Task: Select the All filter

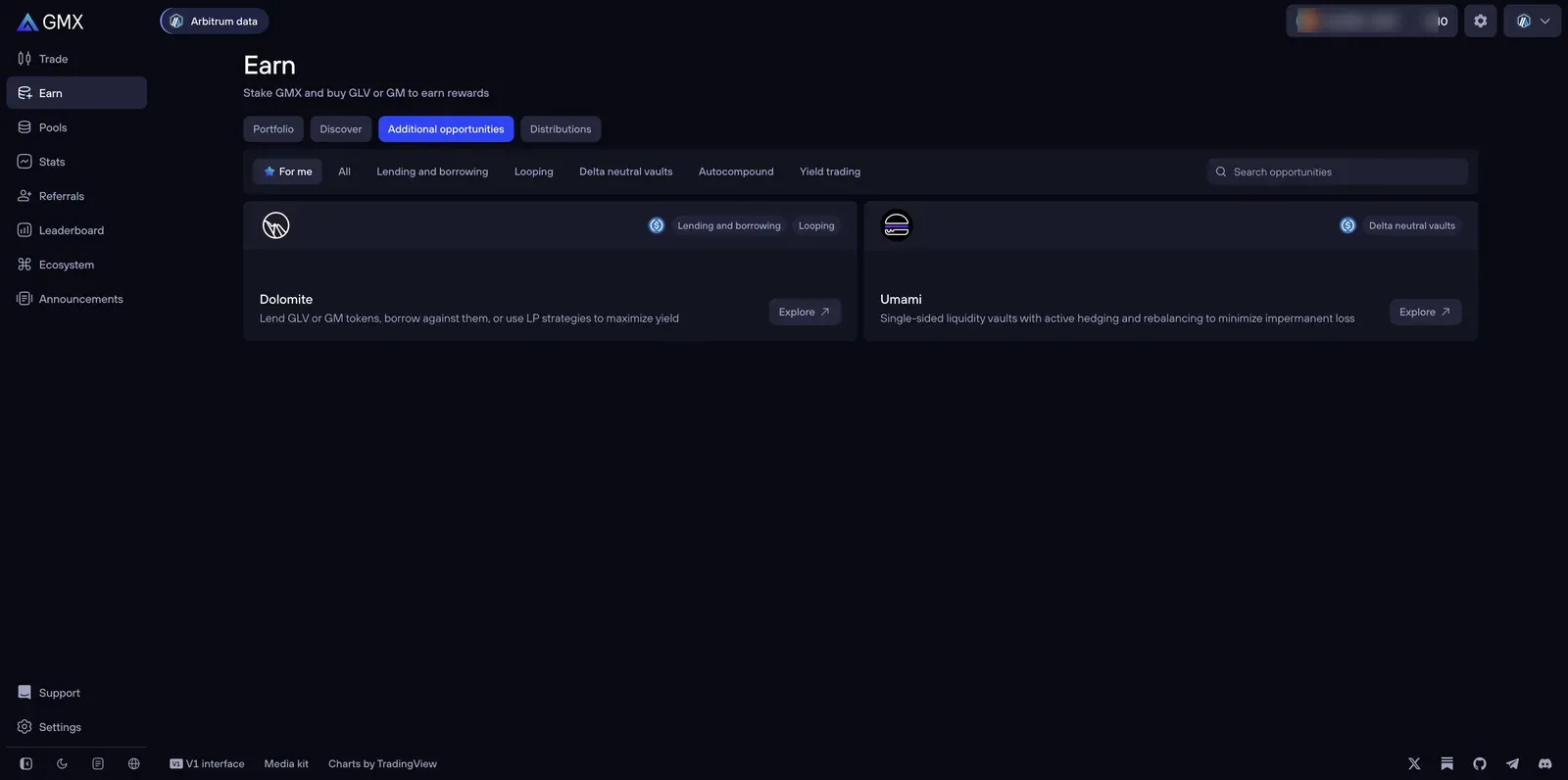Action: click(x=344, y=171)
